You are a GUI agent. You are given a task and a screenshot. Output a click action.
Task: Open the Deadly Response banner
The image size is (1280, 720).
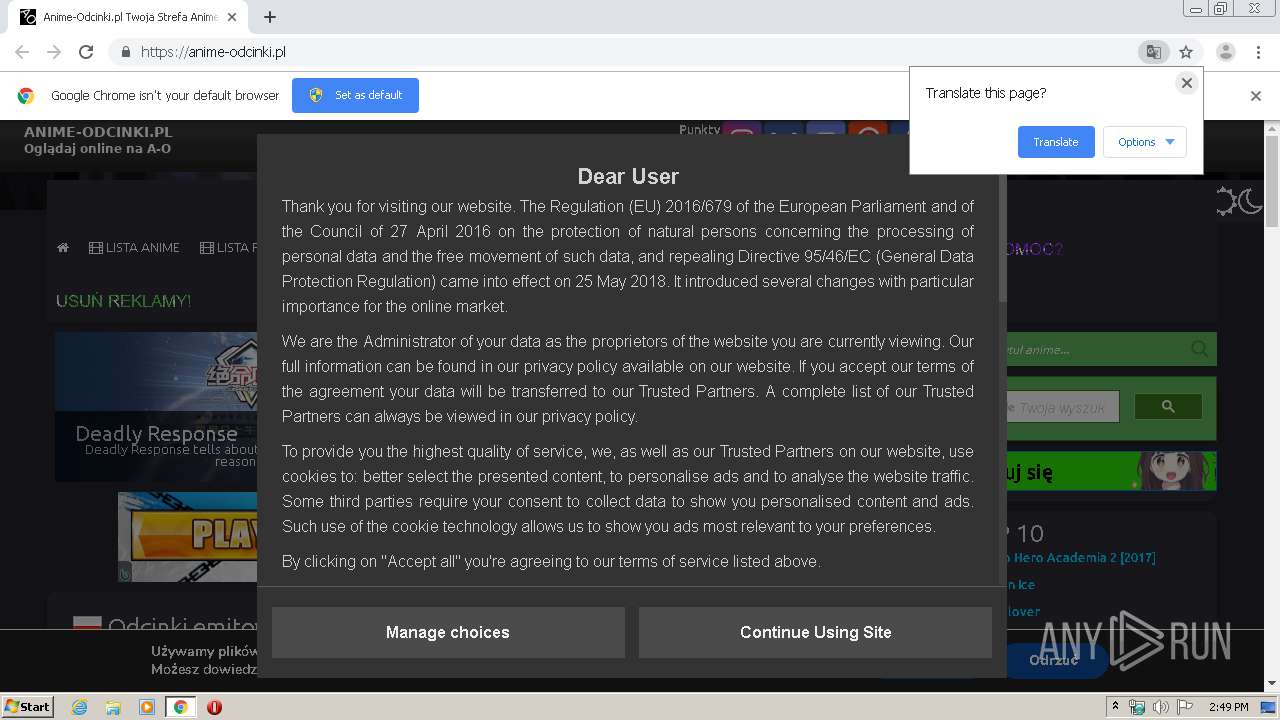[156, 407]
